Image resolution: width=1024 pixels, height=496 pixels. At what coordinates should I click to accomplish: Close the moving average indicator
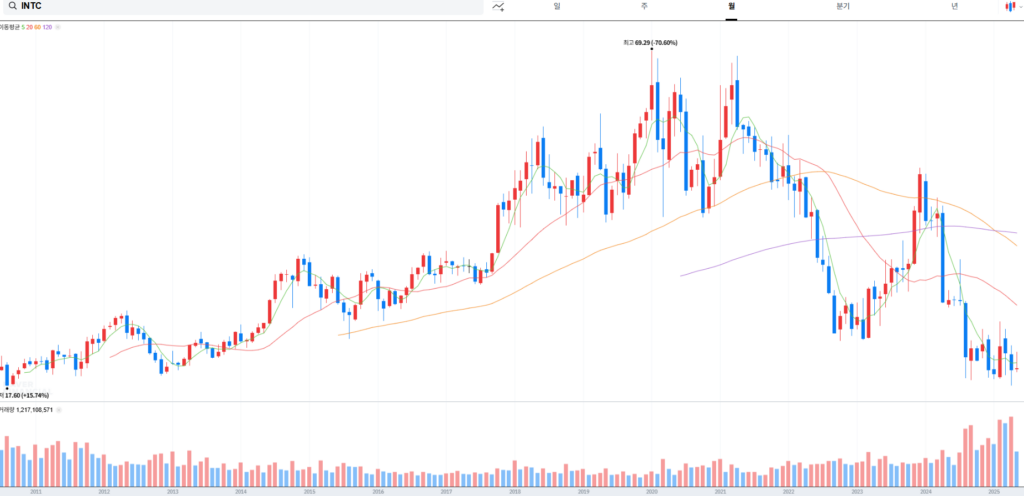point(57,26)
